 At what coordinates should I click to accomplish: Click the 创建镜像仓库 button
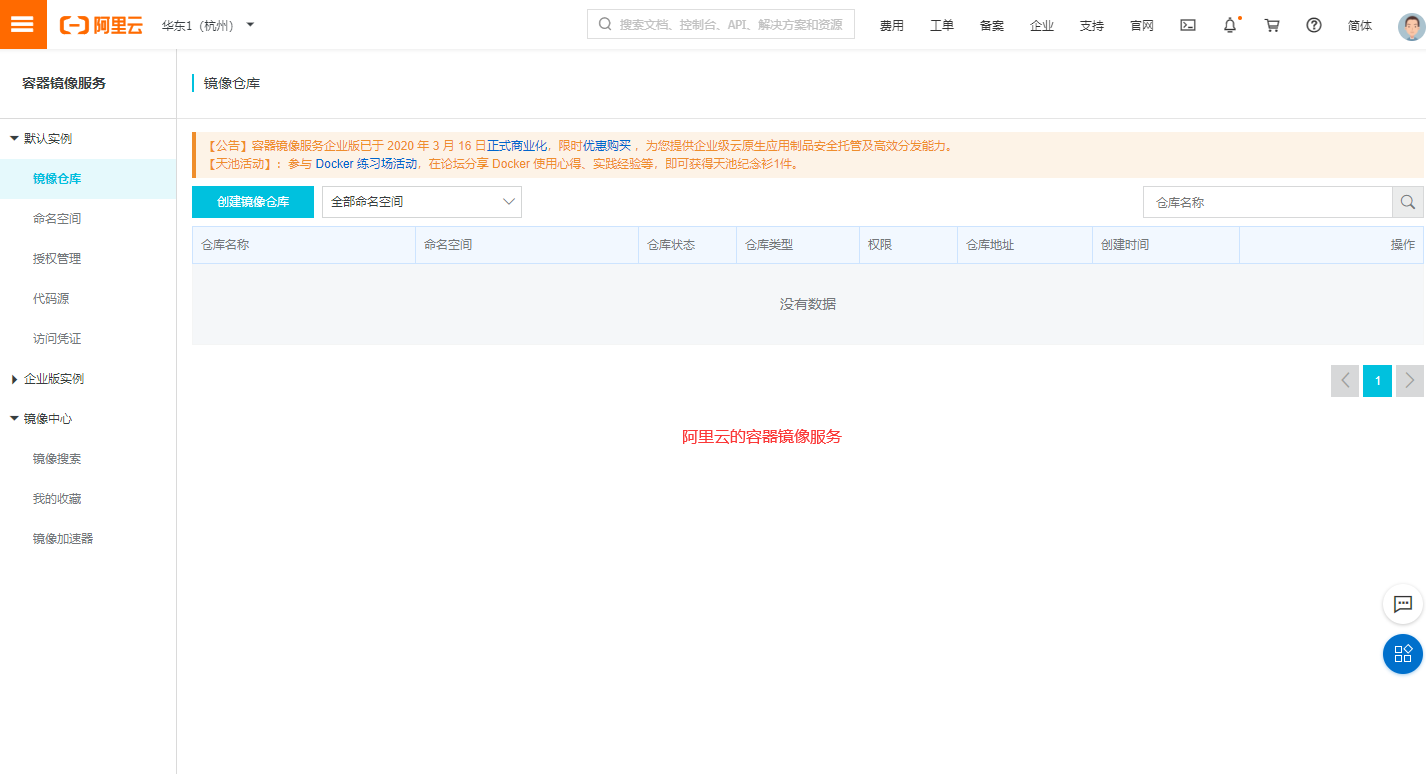(253, 202)
